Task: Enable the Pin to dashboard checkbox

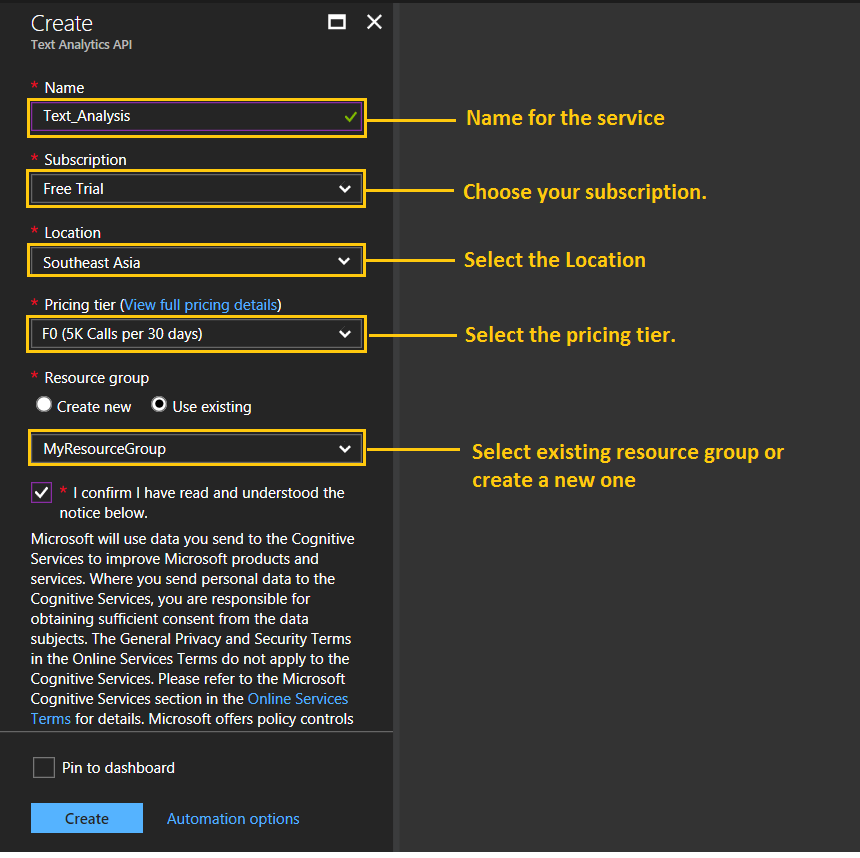Action: [43, 767]
